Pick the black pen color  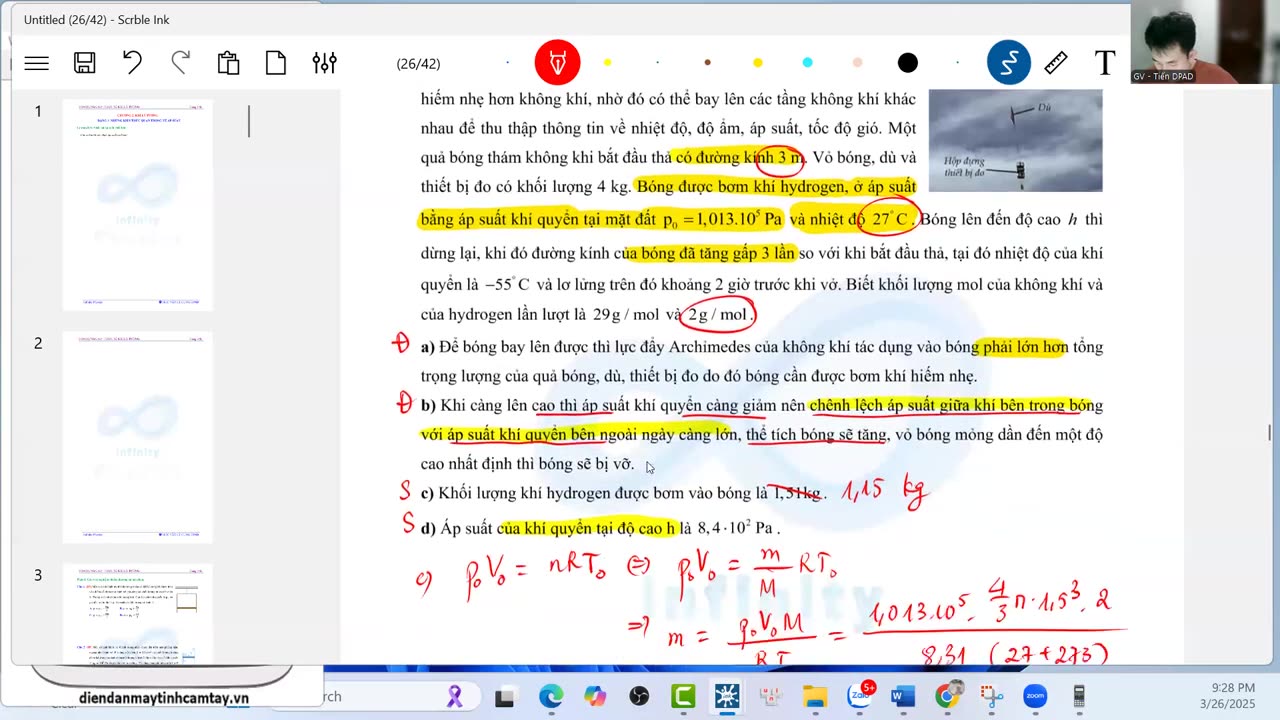point(908,63)
